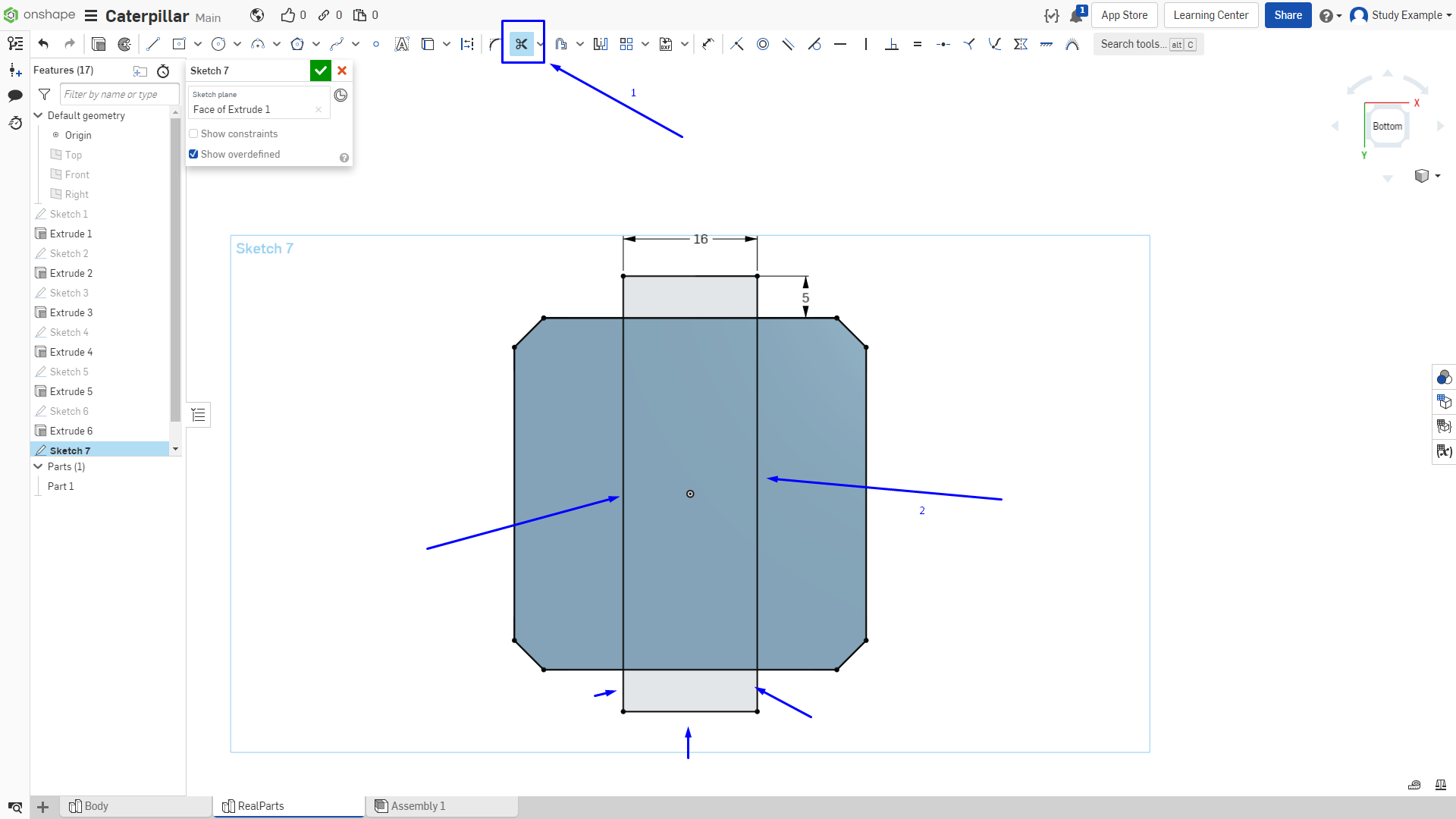The image size is (1456, 819).
Task: Apply the Midpoint constraint
Action: [x=943, y=44]
